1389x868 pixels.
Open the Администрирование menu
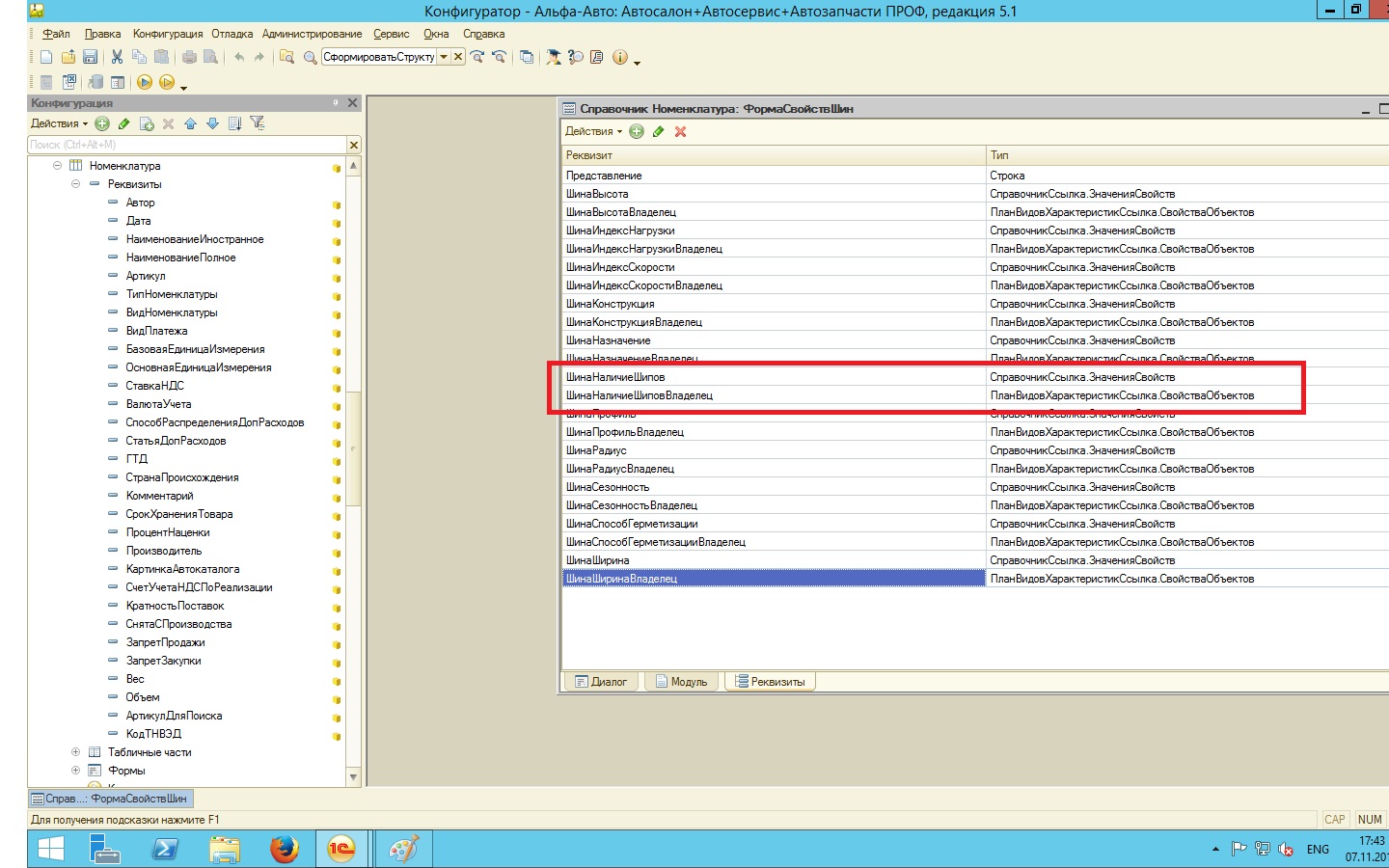point(313,34)
